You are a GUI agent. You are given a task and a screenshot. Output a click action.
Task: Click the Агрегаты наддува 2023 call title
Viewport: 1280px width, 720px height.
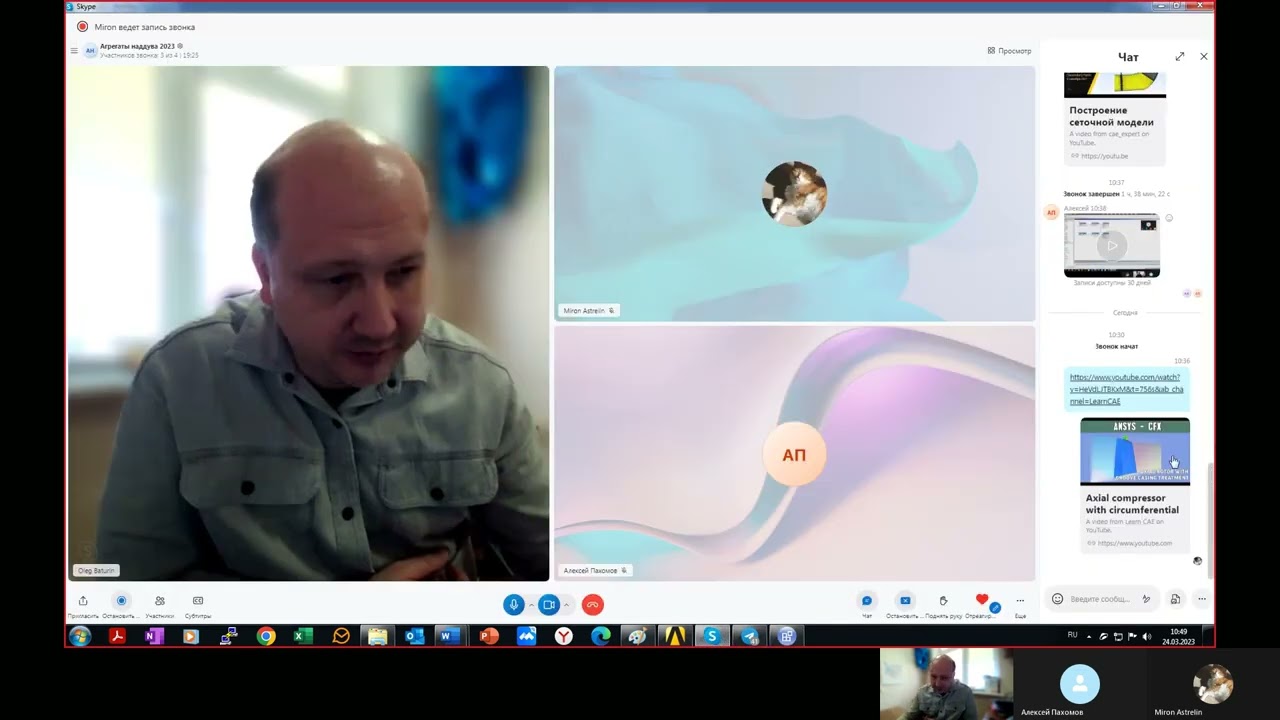click(x=137, y=46)
